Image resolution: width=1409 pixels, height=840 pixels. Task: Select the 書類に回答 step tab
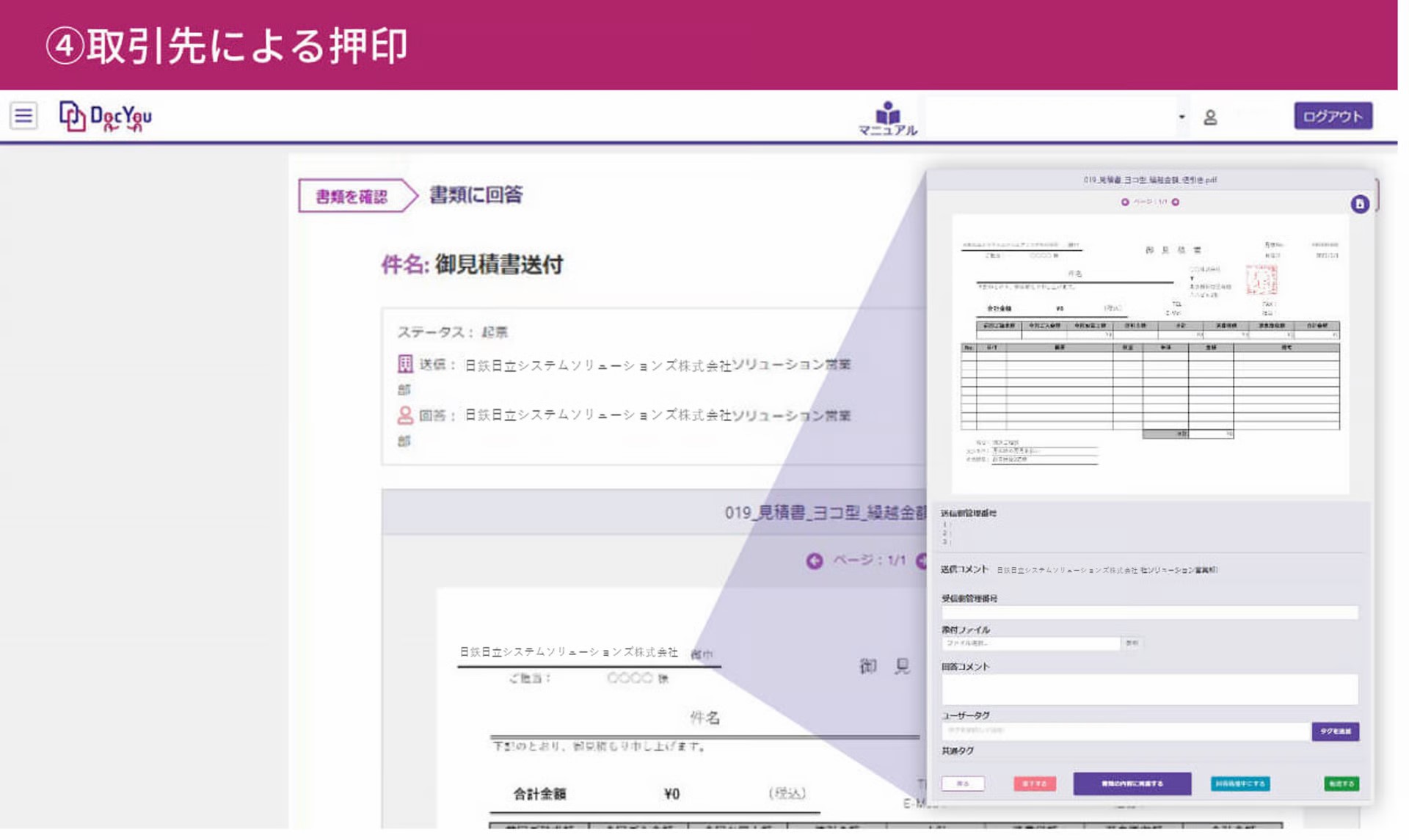point(476,195)
